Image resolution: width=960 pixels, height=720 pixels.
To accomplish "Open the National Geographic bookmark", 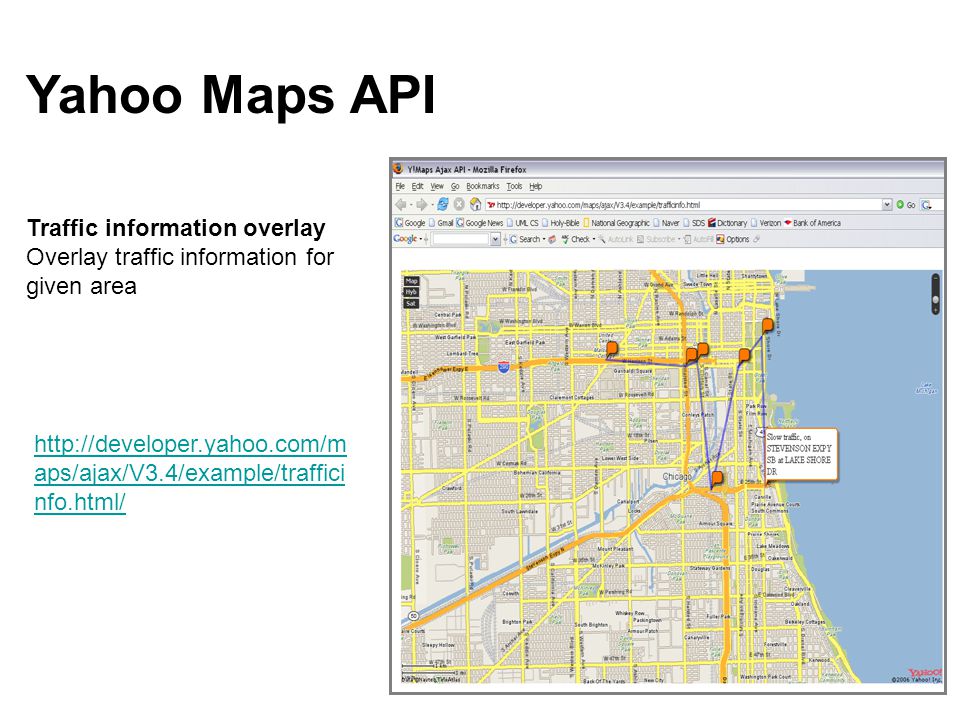I will 616,223.
